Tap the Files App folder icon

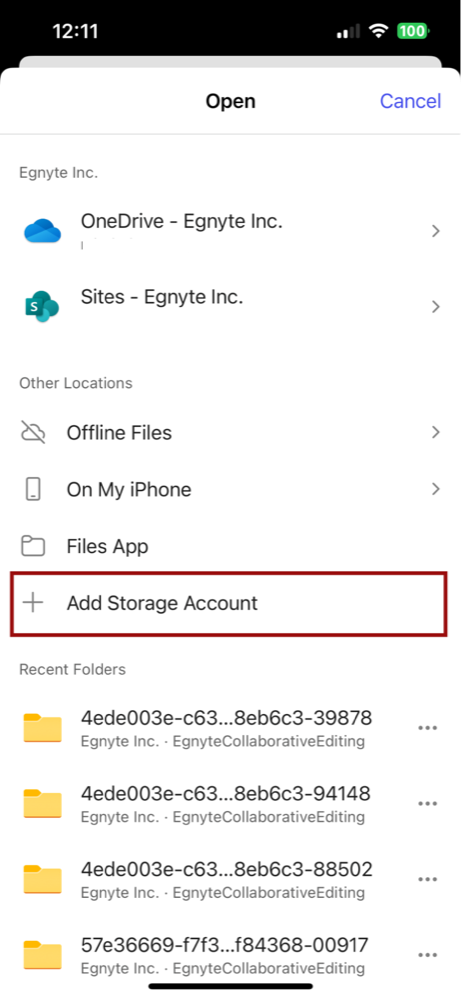33,546
